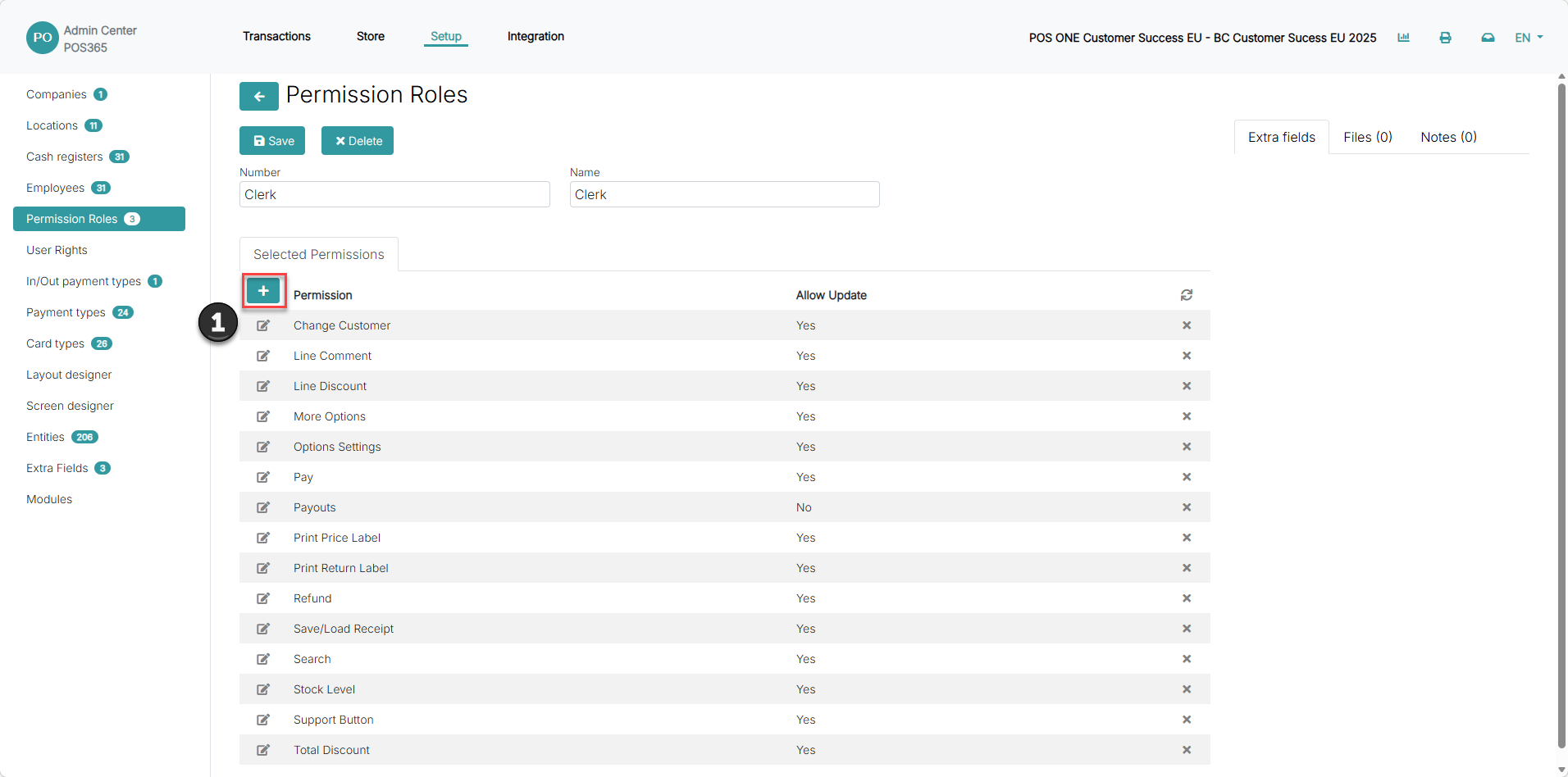This screenshot has height=777, width=1568.
Task: Delete the Line Discount permission row
Action: pyautogui.click(x=1187, y=386)
